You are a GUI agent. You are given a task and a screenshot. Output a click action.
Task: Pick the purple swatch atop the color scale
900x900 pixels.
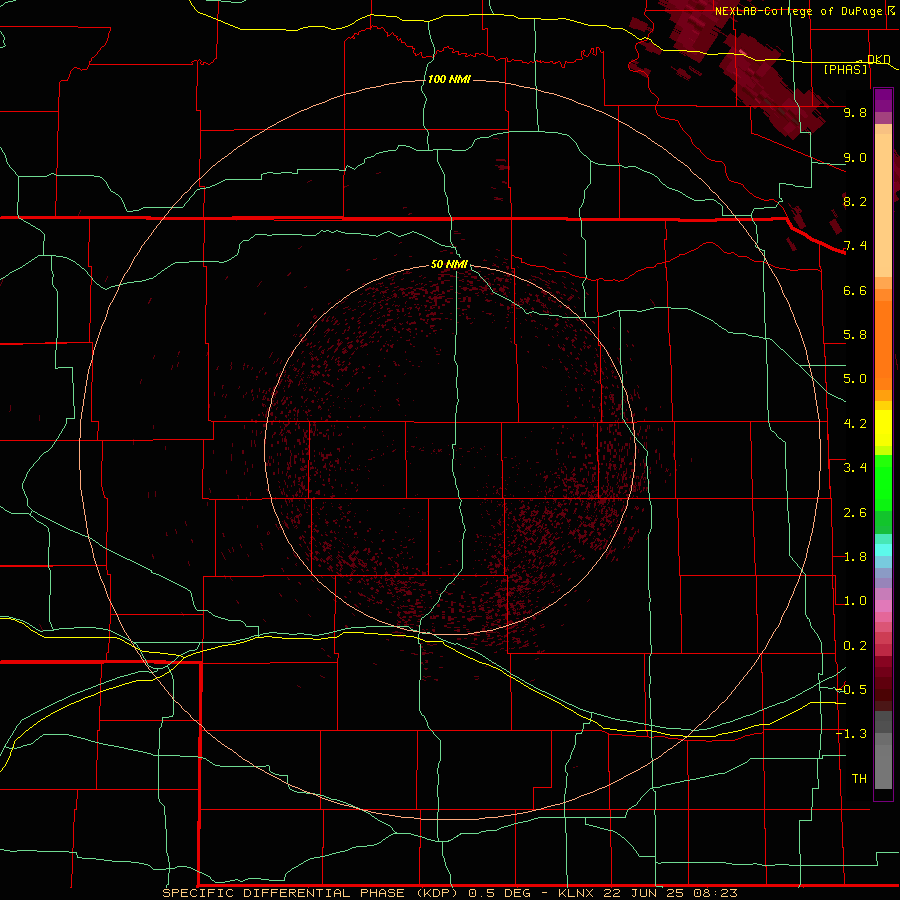[883, 100]
